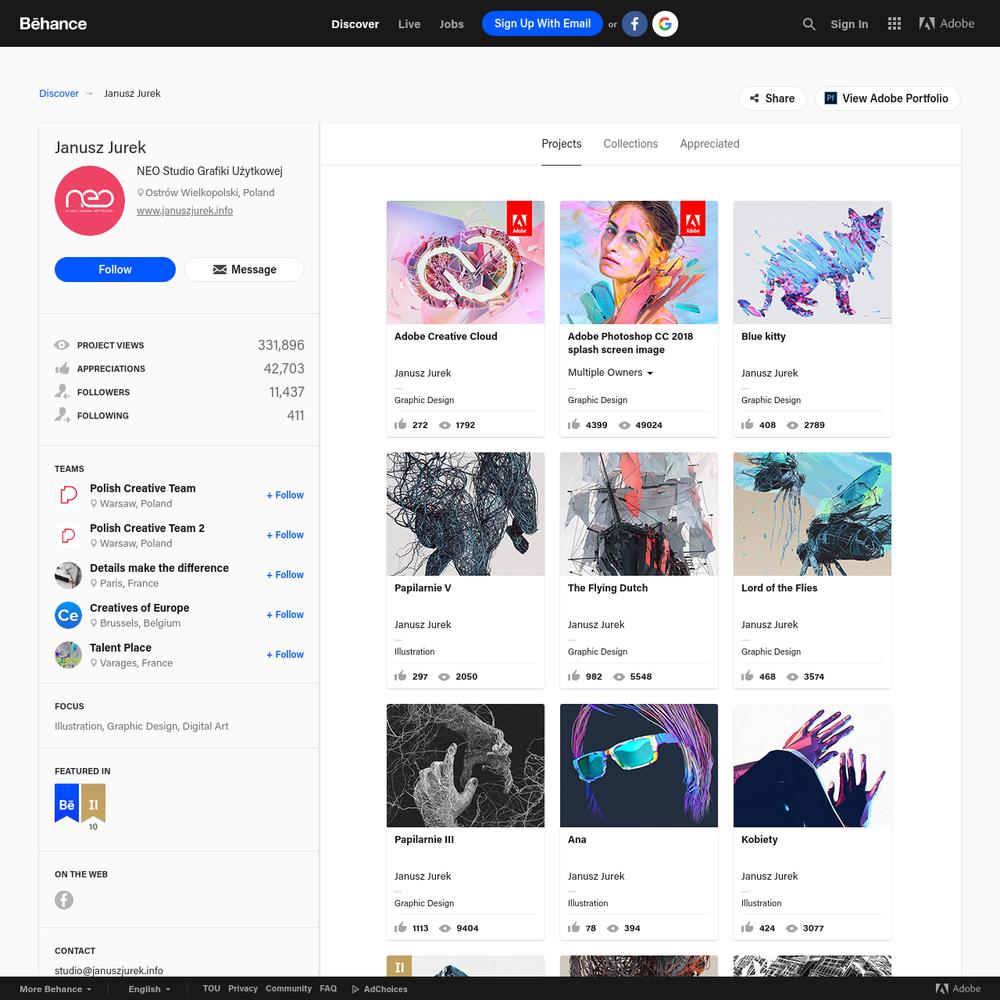This screenshot has width=1000, height=1000.
Task: Switch to the Appreciated tab
Action: (709, 144)
